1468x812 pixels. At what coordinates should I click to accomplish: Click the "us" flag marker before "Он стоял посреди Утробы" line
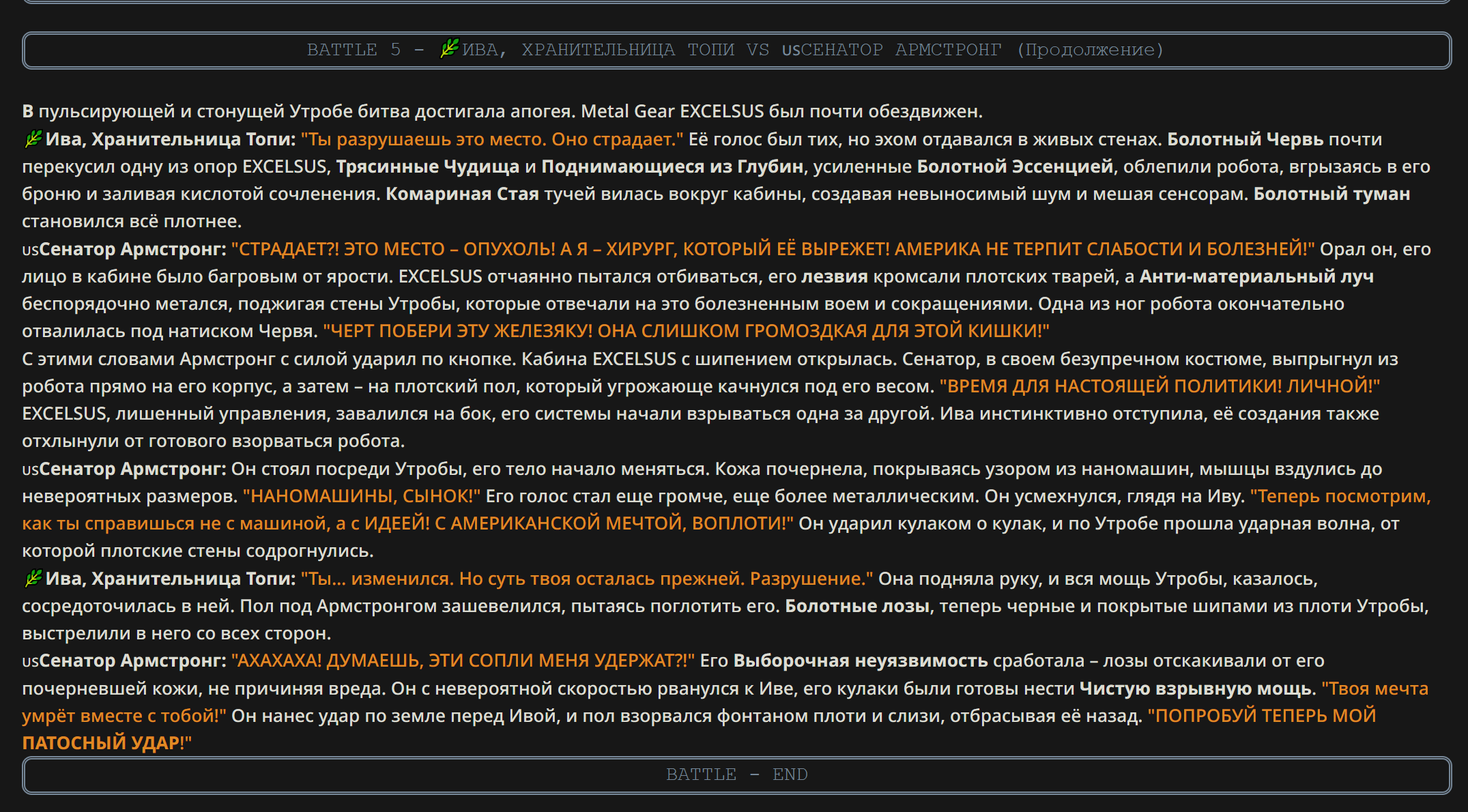pos(30,469)
